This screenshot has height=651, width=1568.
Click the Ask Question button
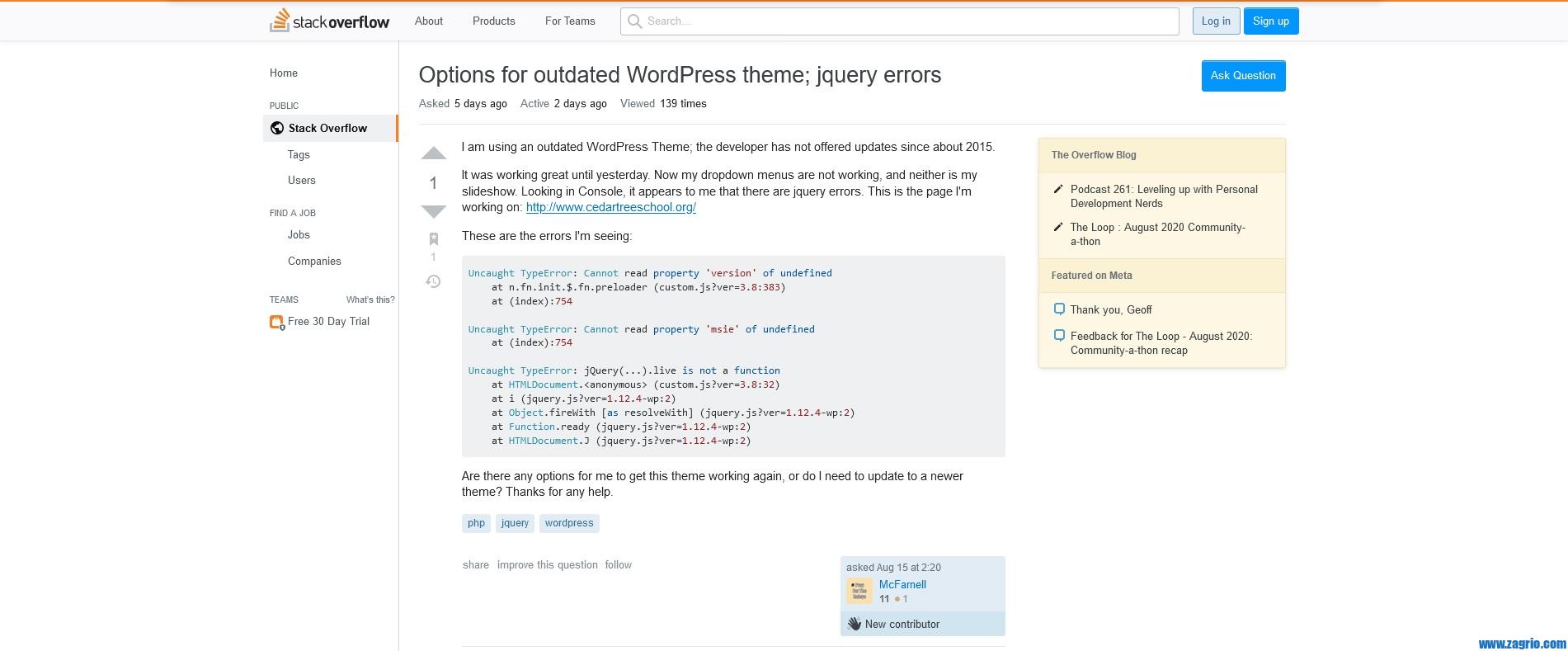click(x=1243, y=76)
